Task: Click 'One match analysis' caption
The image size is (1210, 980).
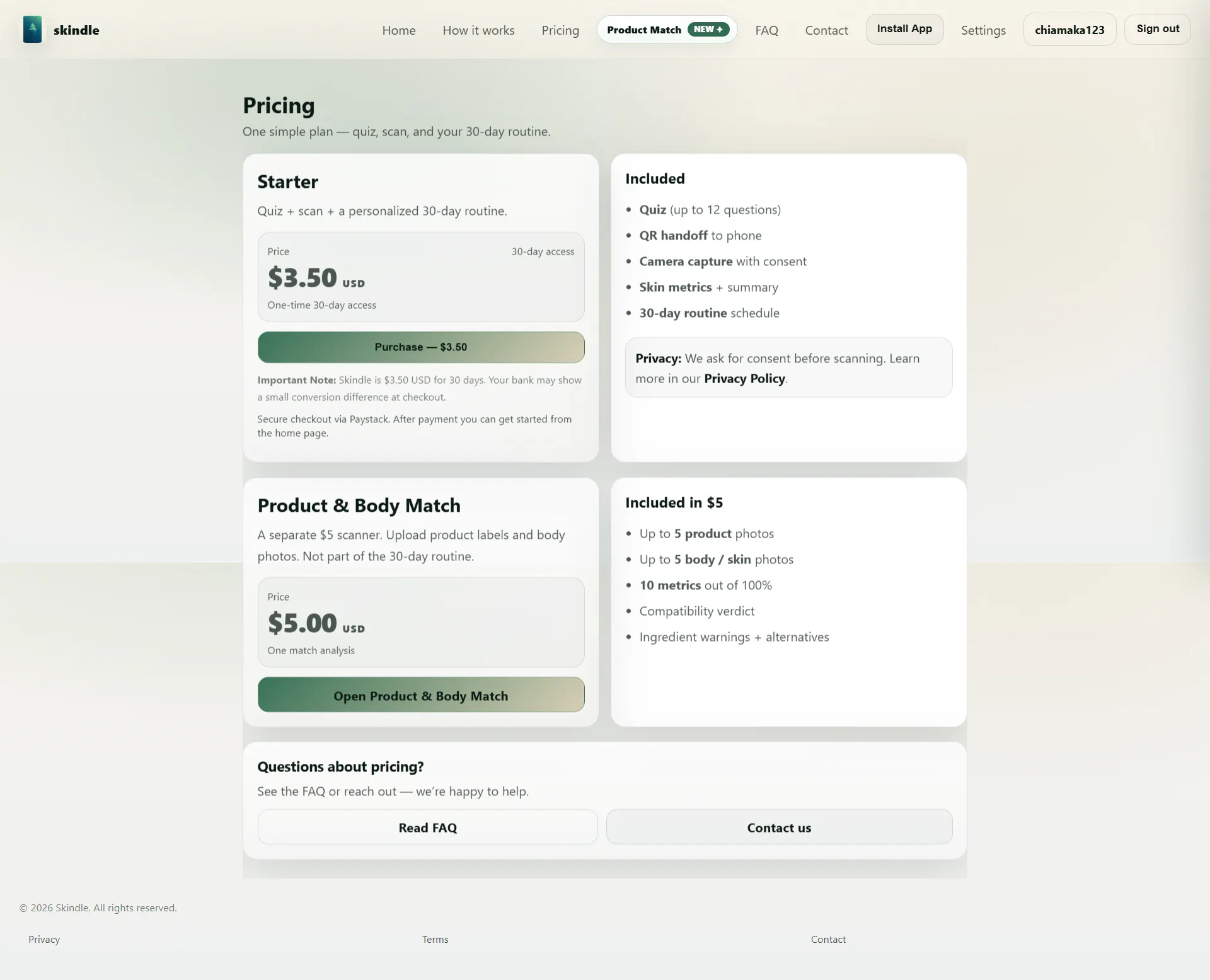Action: tap(311, 650)
